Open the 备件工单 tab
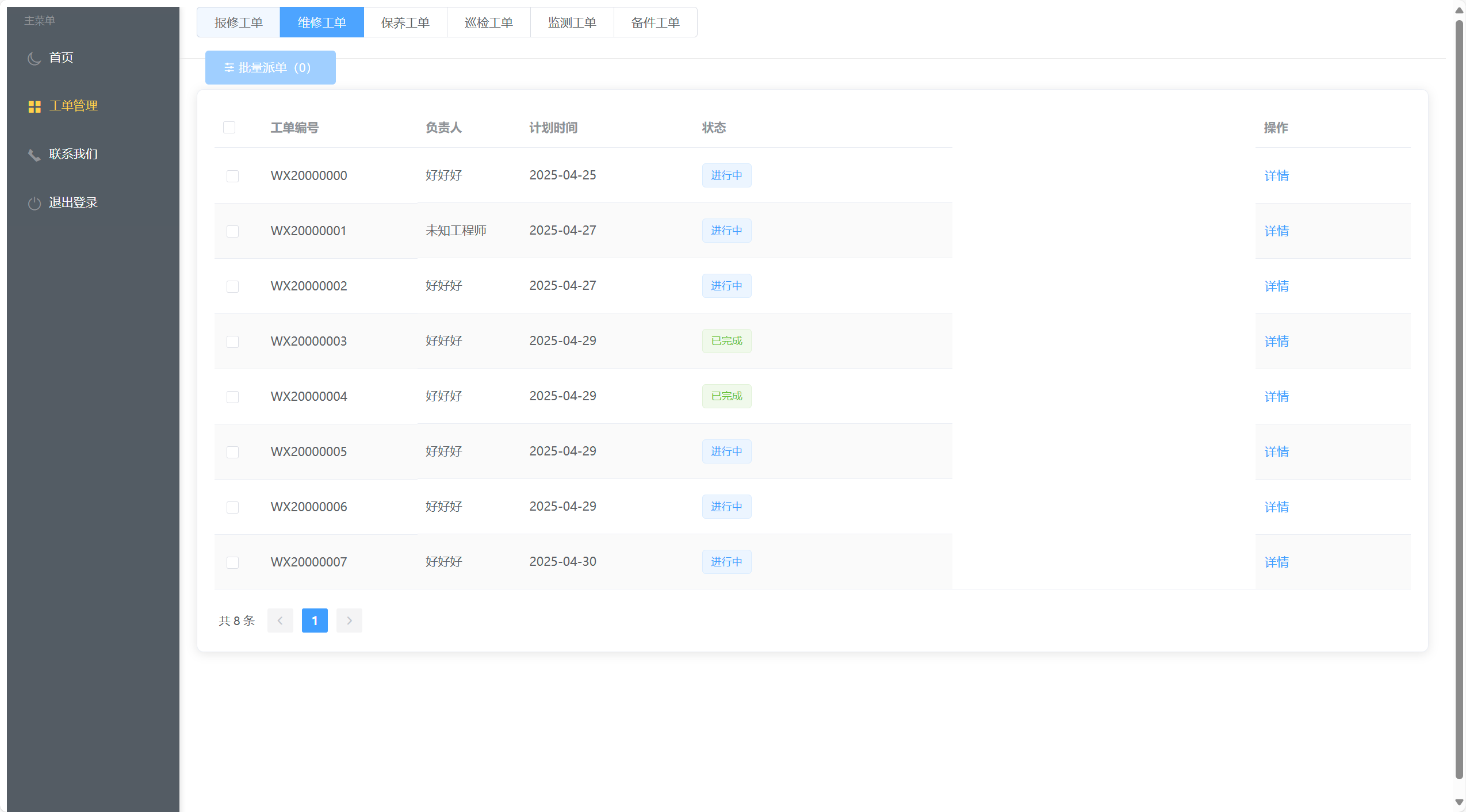 [x=655, y=22]
